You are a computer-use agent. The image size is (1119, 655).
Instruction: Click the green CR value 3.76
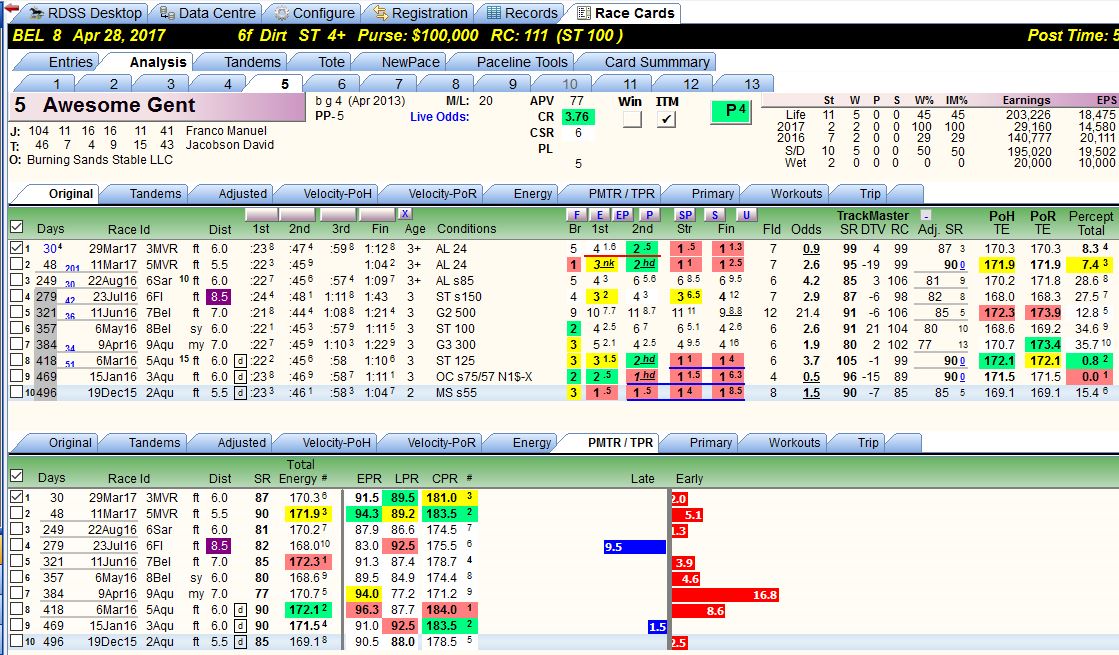[577, 117]
